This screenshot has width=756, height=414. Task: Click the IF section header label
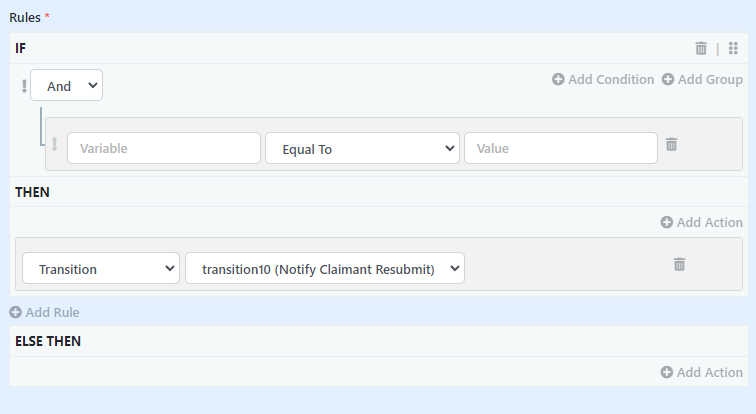(20, 48)
